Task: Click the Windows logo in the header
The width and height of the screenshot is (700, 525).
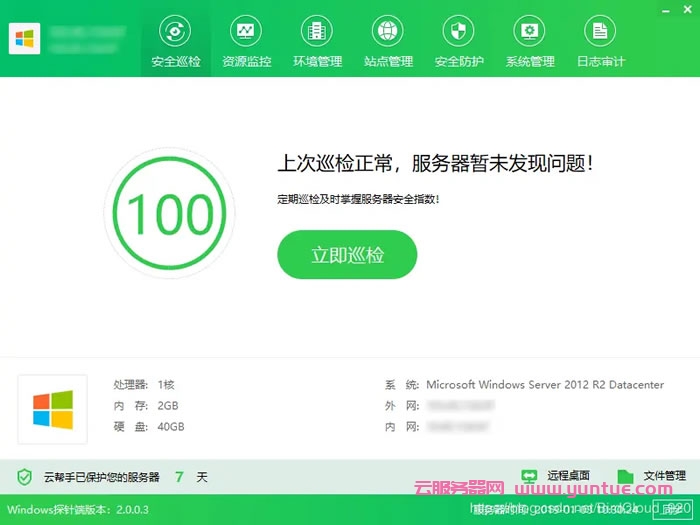Action: (24, 39)
